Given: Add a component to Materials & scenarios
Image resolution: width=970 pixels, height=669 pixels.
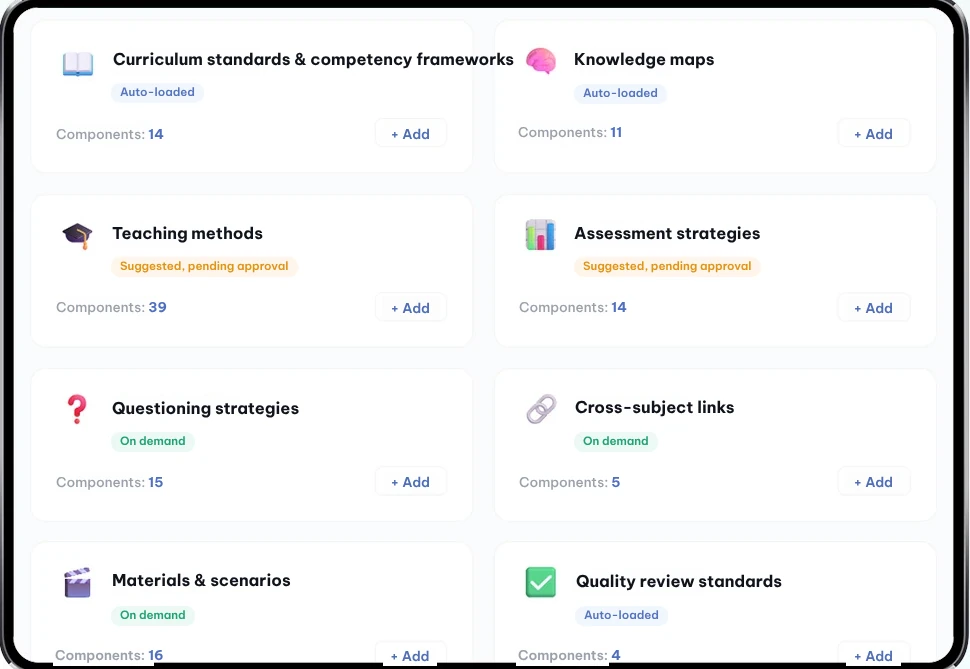Looking at the screenshot, I should [x=411, y=655].
